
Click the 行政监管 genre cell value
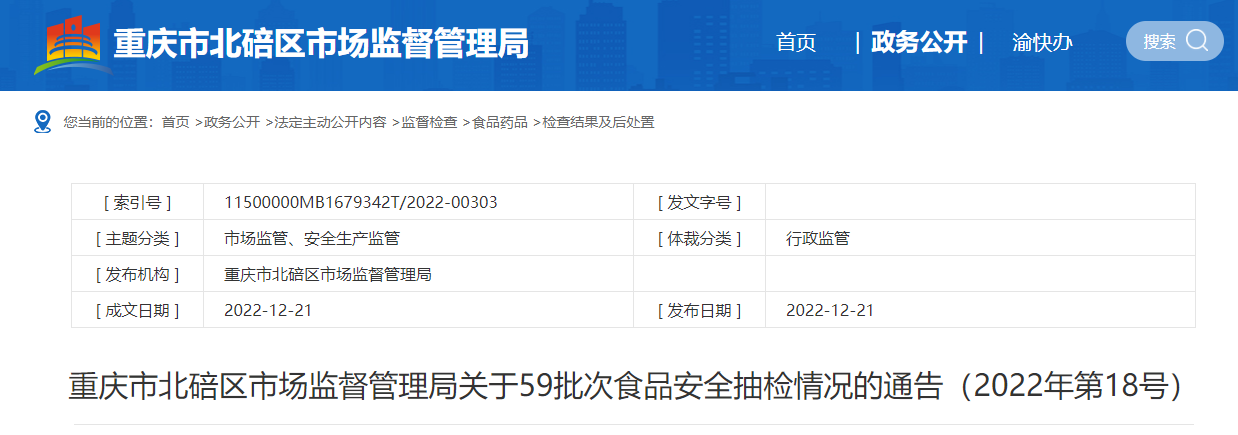point(818,239)
